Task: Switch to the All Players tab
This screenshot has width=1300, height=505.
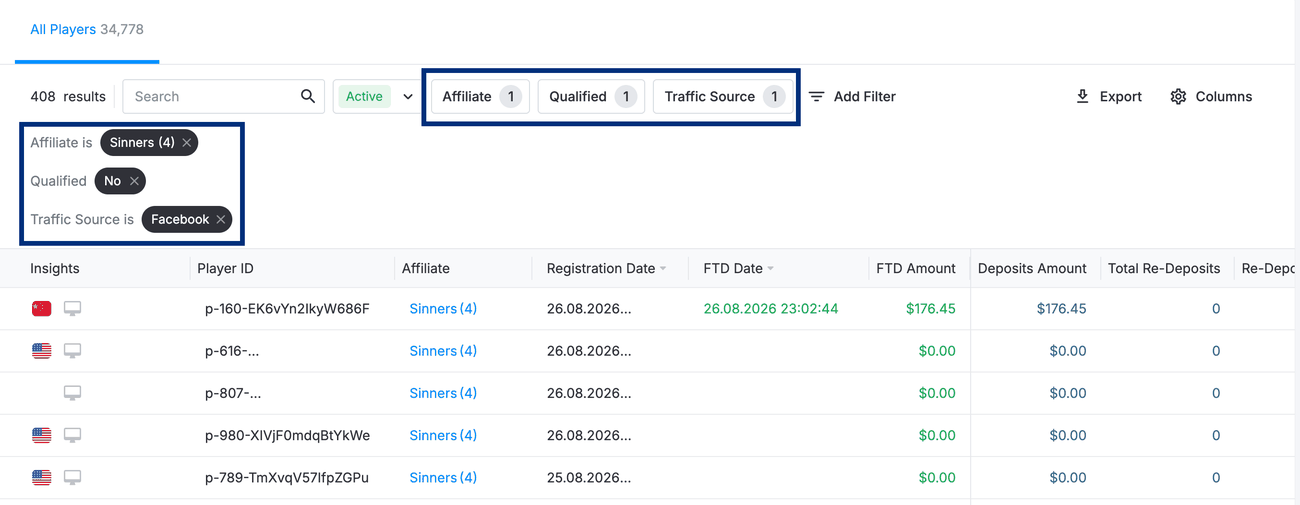Action: (87, 29)
